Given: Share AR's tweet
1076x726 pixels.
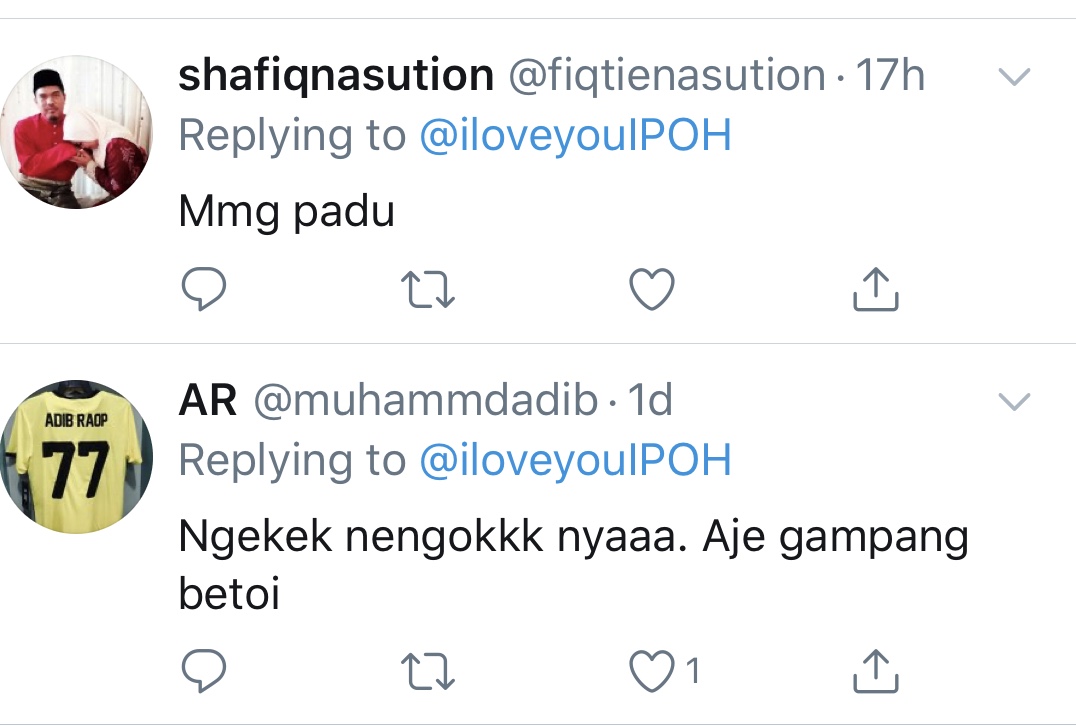Looking at the screenshot, I should [876, 672].
